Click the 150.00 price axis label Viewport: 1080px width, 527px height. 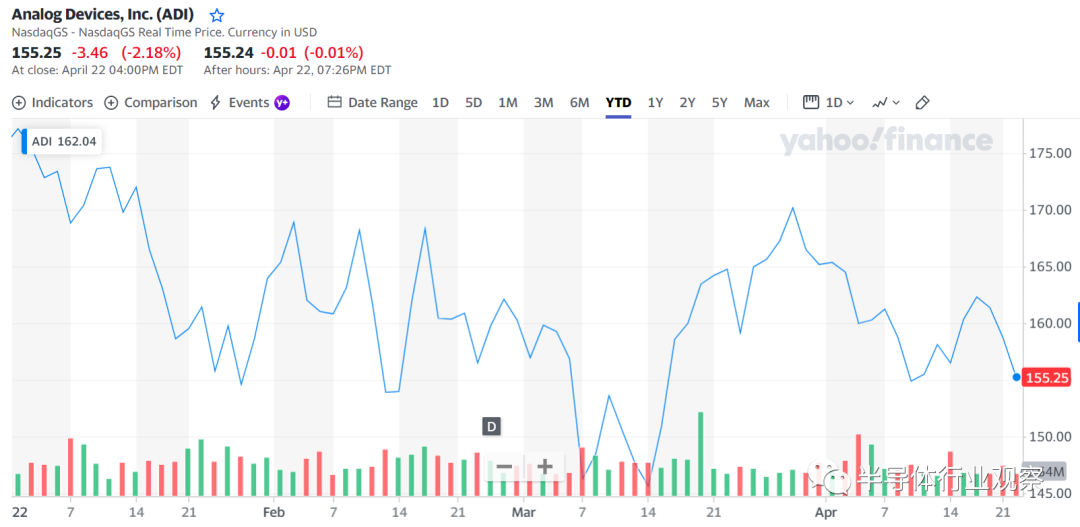point(1048,437)
